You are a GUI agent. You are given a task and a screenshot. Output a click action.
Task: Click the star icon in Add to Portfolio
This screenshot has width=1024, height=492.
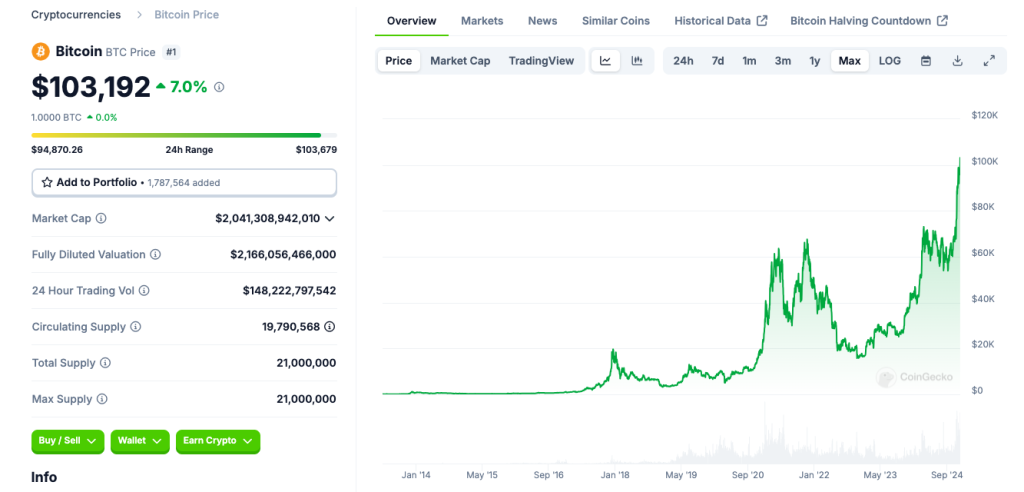47,182
